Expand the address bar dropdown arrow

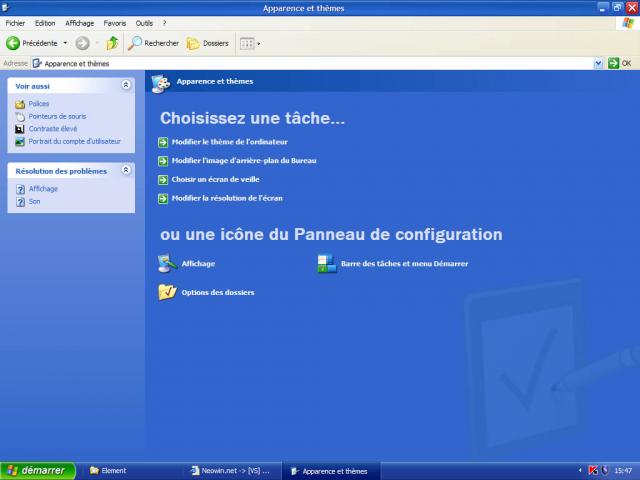pyautogui.click(x=598, y=63)
